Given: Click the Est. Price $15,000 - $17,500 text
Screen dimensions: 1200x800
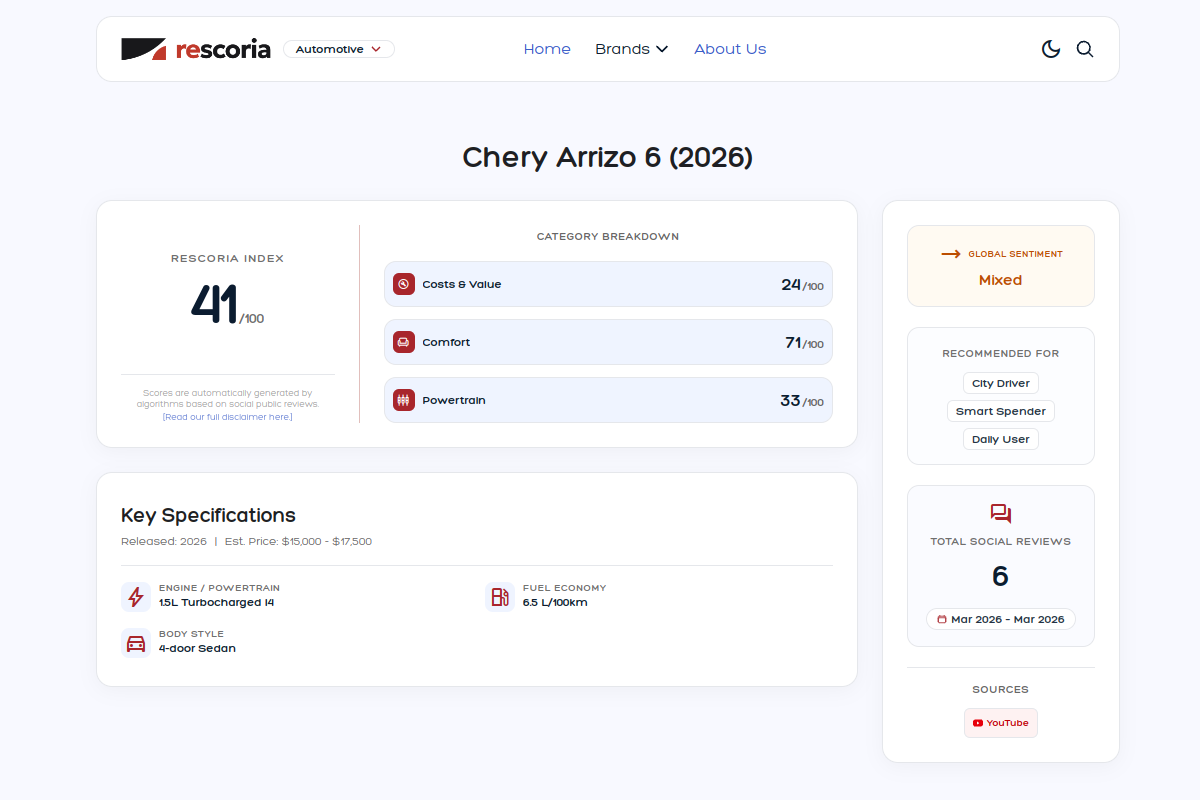Looking at the screenshot, I should [298, 541].
